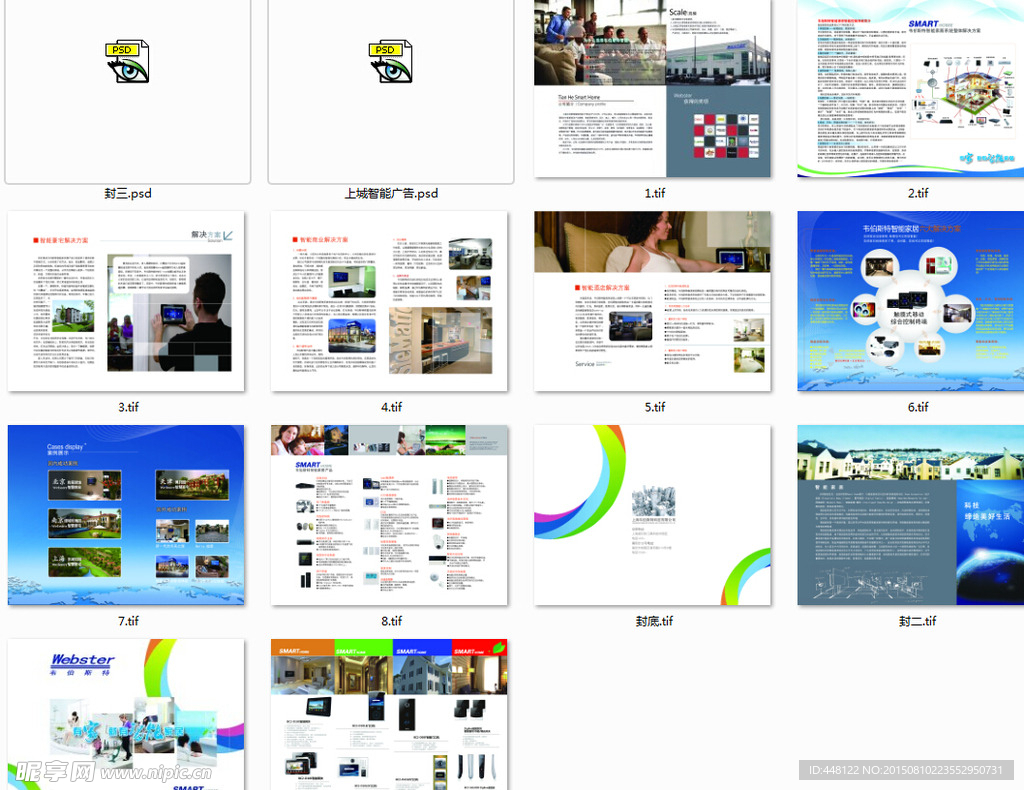Click the file name 4.tif
Screen dimensions: 1024x790
(x=391, y=407)
